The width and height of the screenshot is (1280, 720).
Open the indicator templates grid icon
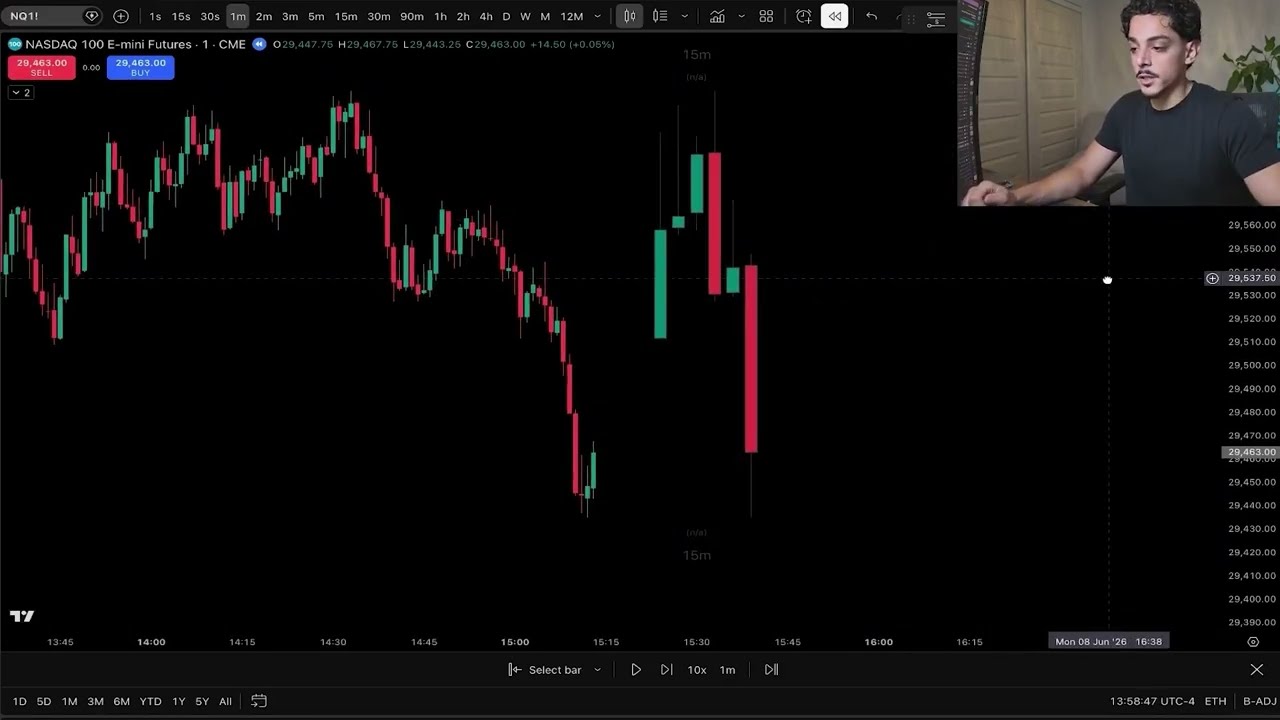766,16
